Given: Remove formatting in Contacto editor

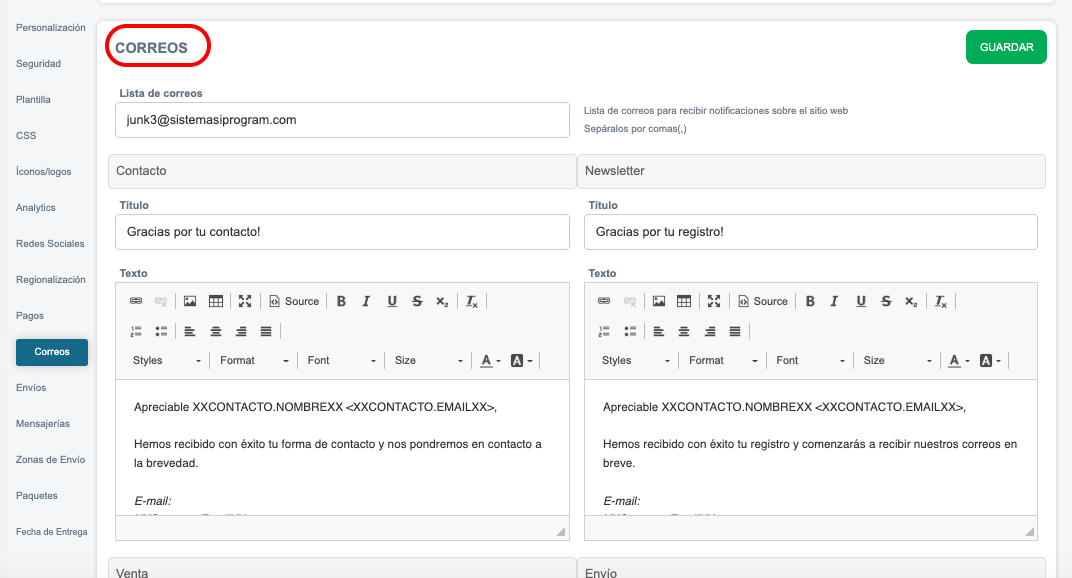Looking at the screenshot, I should [472, 301].
